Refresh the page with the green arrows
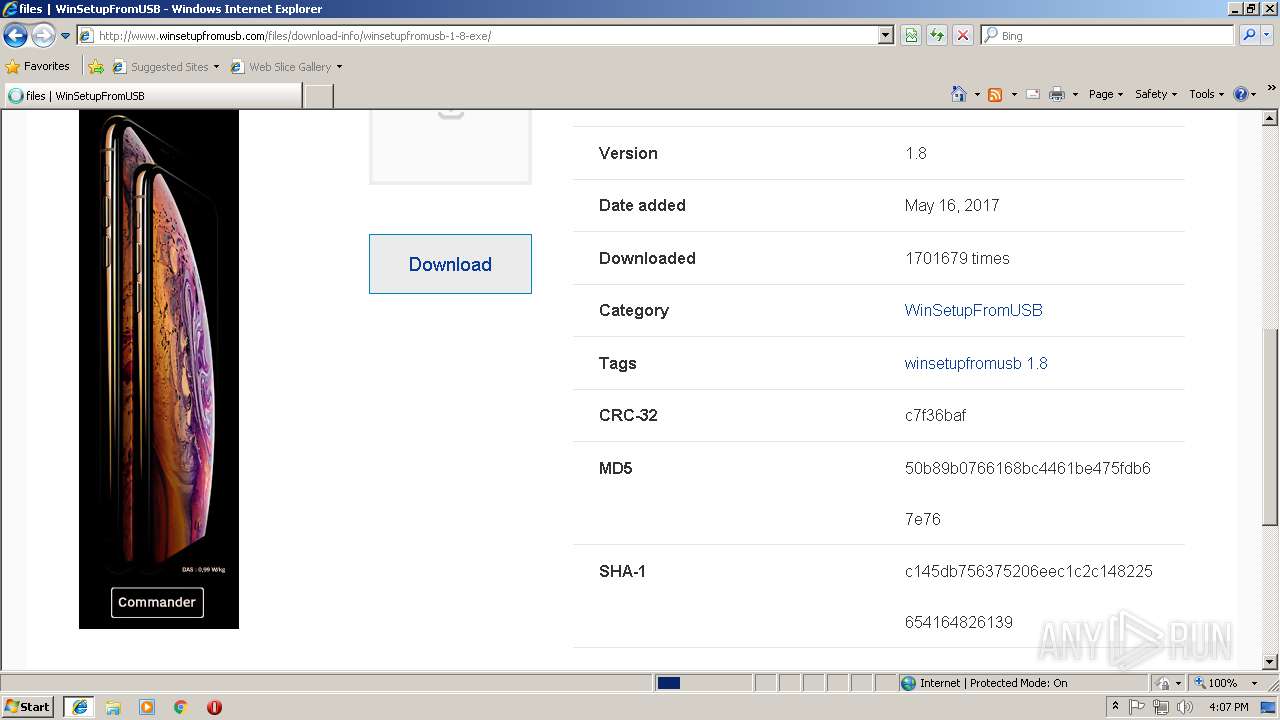Screen dimensions: 1280x720 pyautogui.click(x=937, y=36)
